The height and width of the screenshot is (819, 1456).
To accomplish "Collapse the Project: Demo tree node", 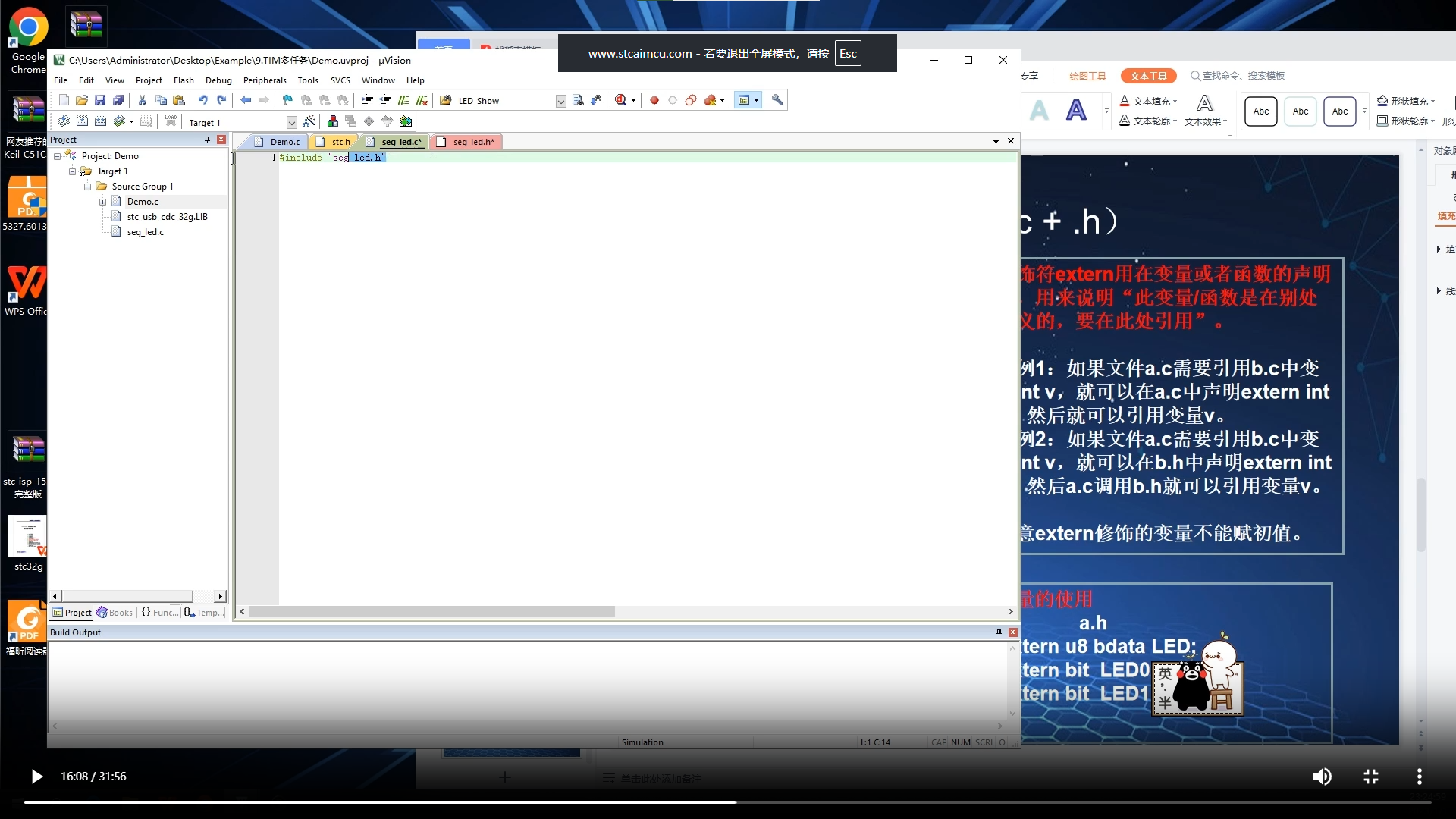I will [x=57, y=156].
